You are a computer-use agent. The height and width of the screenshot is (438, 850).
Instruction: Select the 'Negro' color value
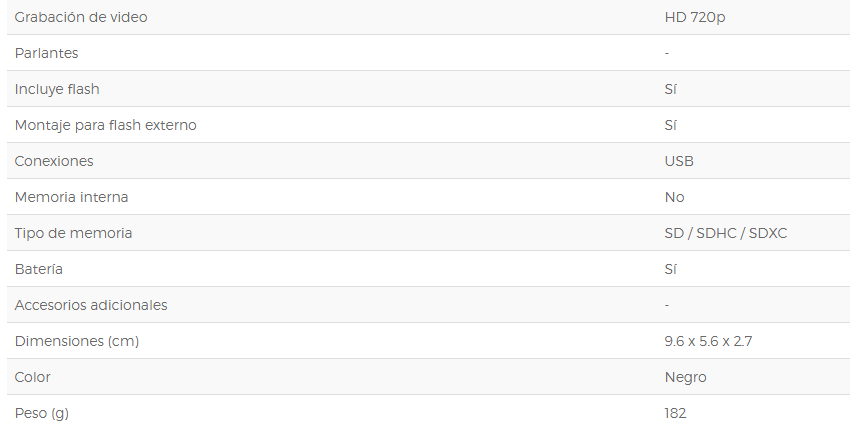pos(686,378)
